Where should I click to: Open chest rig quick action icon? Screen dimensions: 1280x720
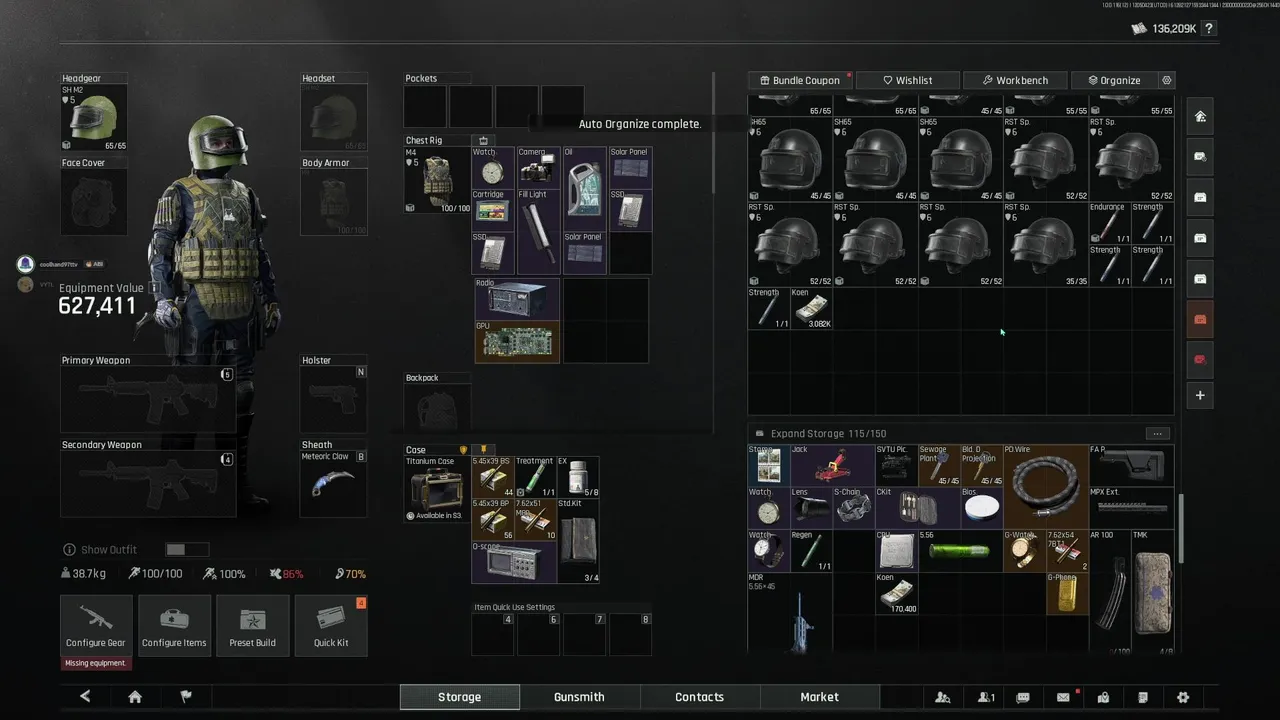[483, 140]
